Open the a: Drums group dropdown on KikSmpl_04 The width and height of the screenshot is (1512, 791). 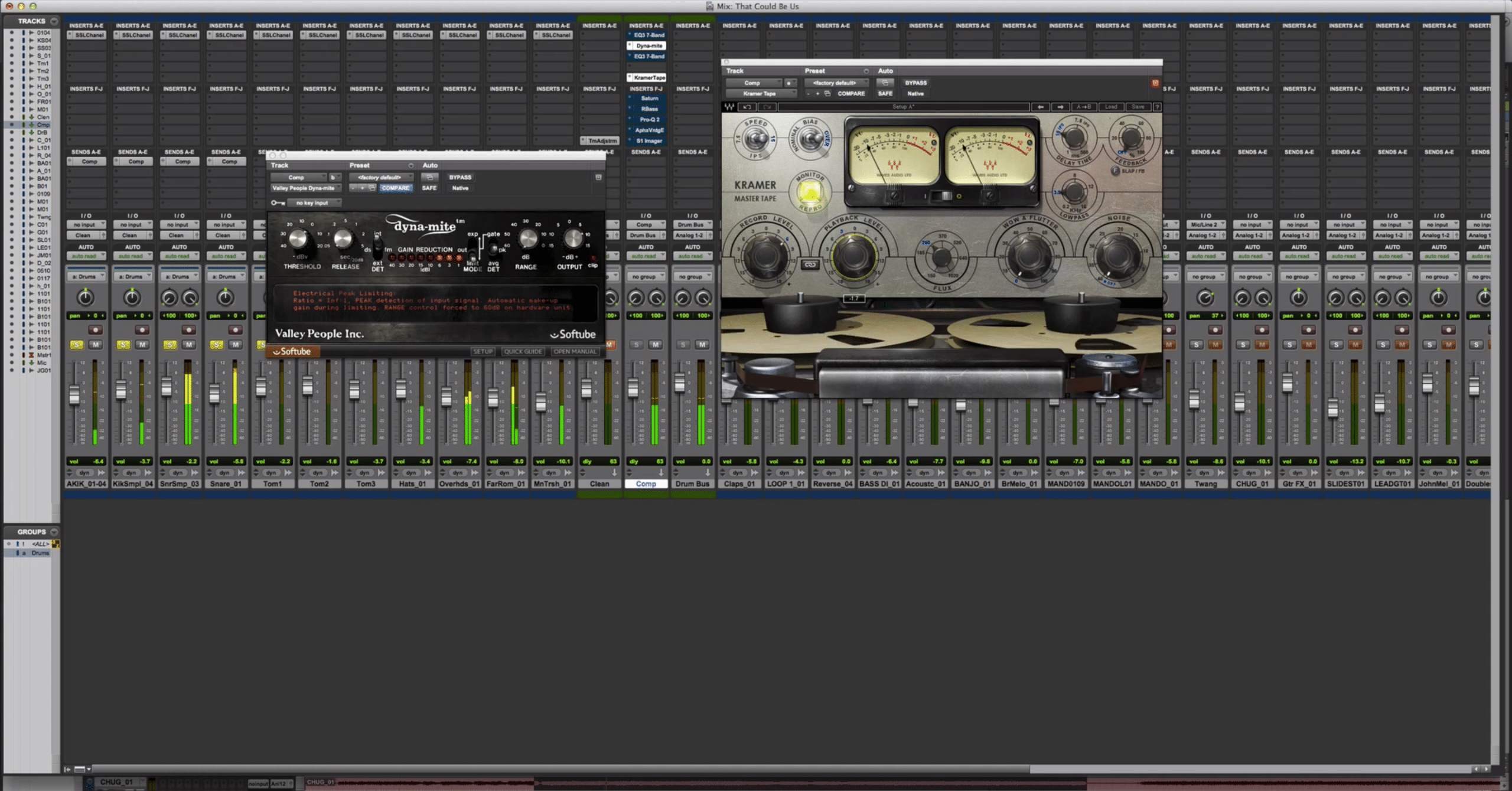pos(133,276)
